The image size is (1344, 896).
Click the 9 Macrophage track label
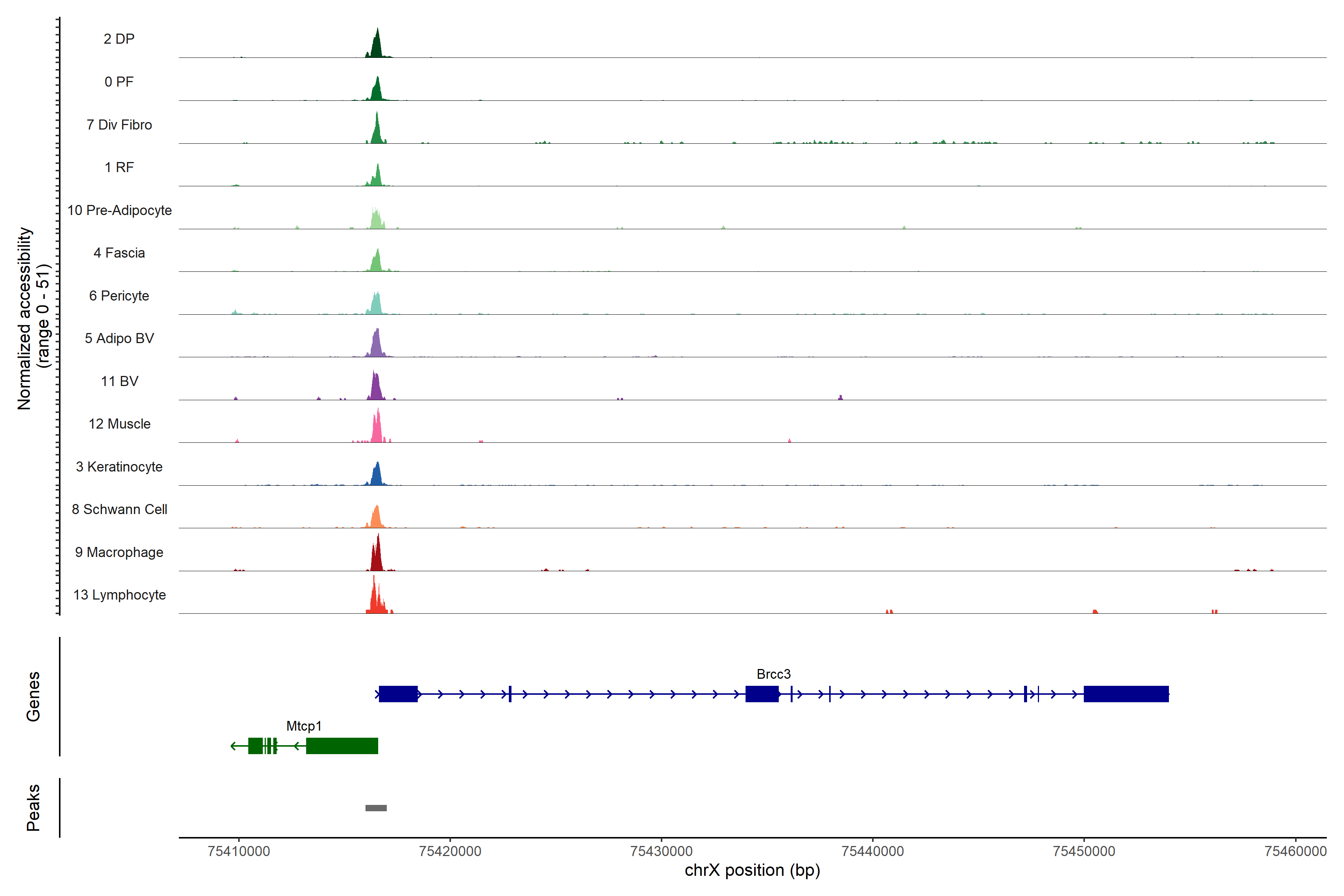119,552
